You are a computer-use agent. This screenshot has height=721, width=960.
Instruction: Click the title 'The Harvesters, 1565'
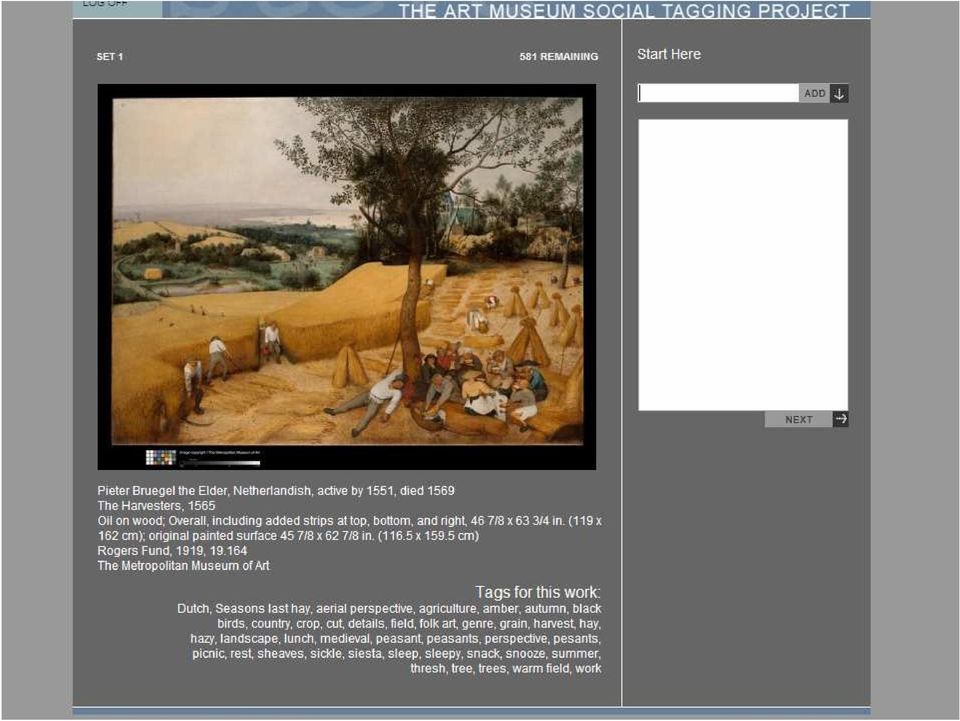click(156, 506)
